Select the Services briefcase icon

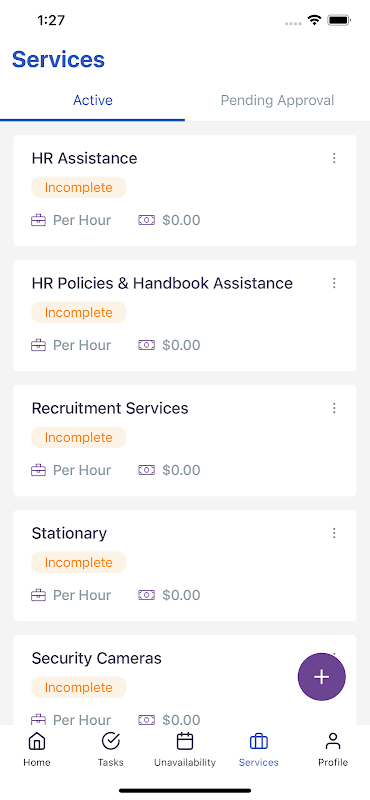(259, 741)
